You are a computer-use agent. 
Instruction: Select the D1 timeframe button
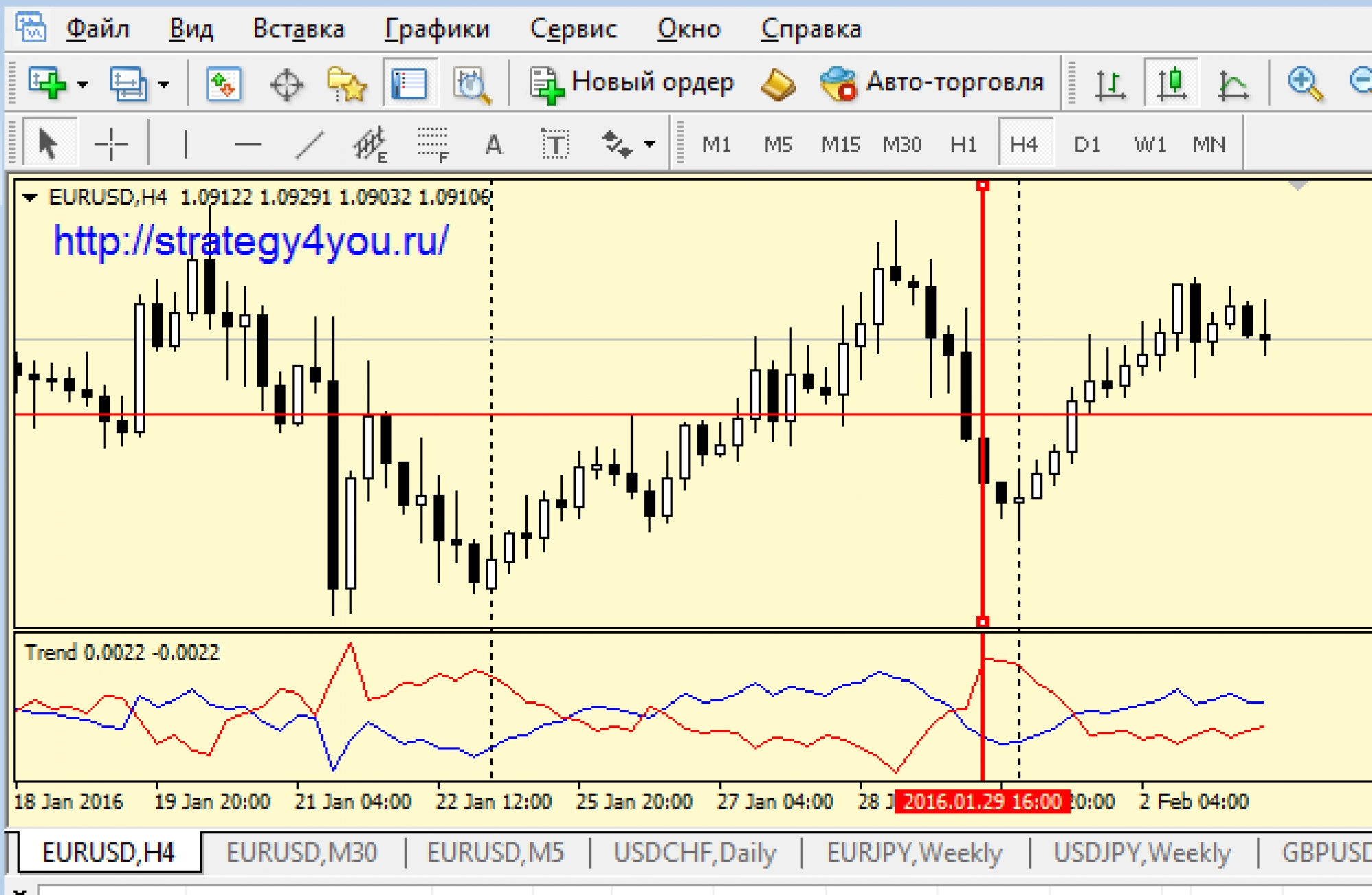[1086, 144]
